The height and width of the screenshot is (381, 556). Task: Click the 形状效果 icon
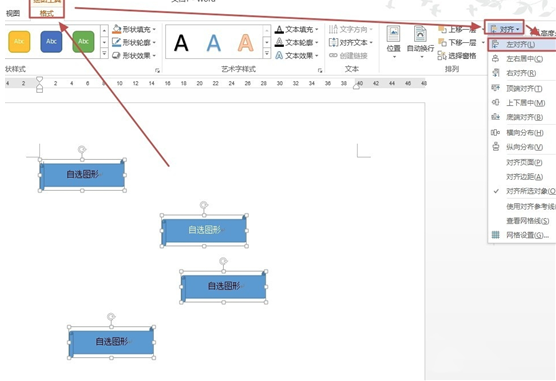[x=117, y=55]
